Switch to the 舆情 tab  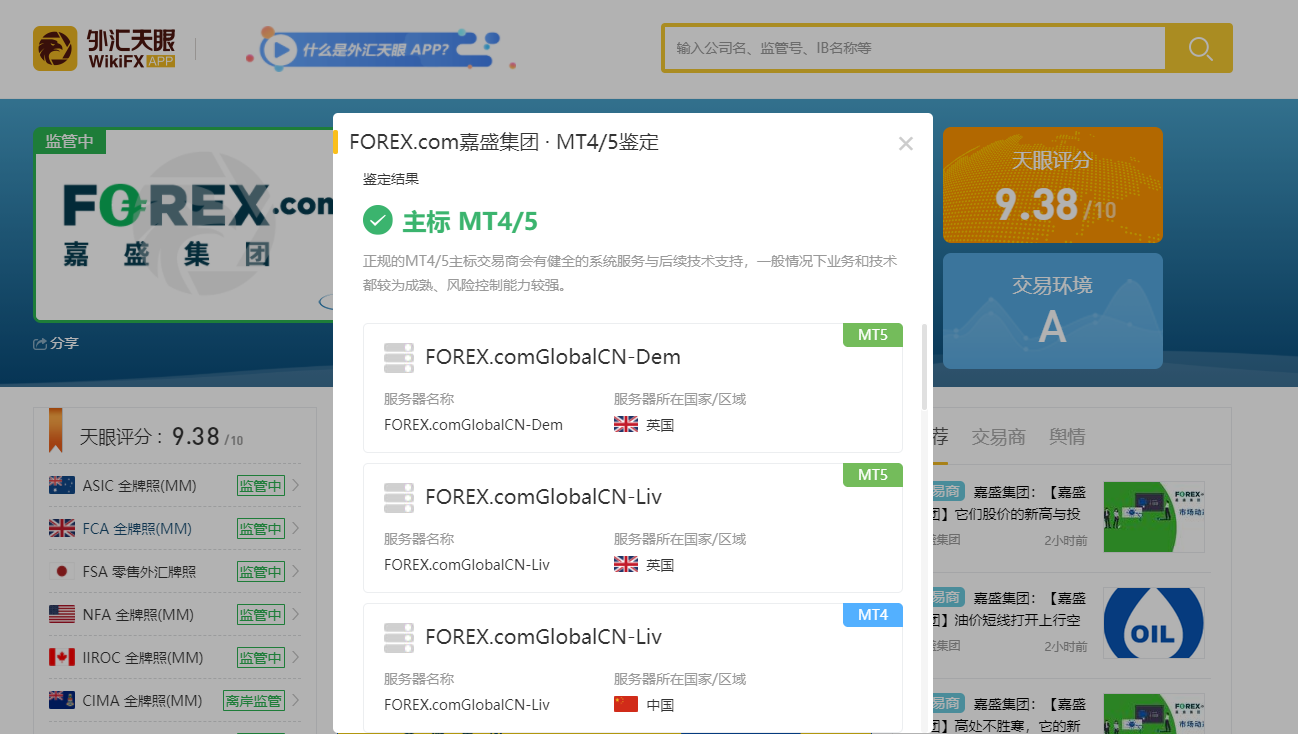click(x=1066, y=437)
